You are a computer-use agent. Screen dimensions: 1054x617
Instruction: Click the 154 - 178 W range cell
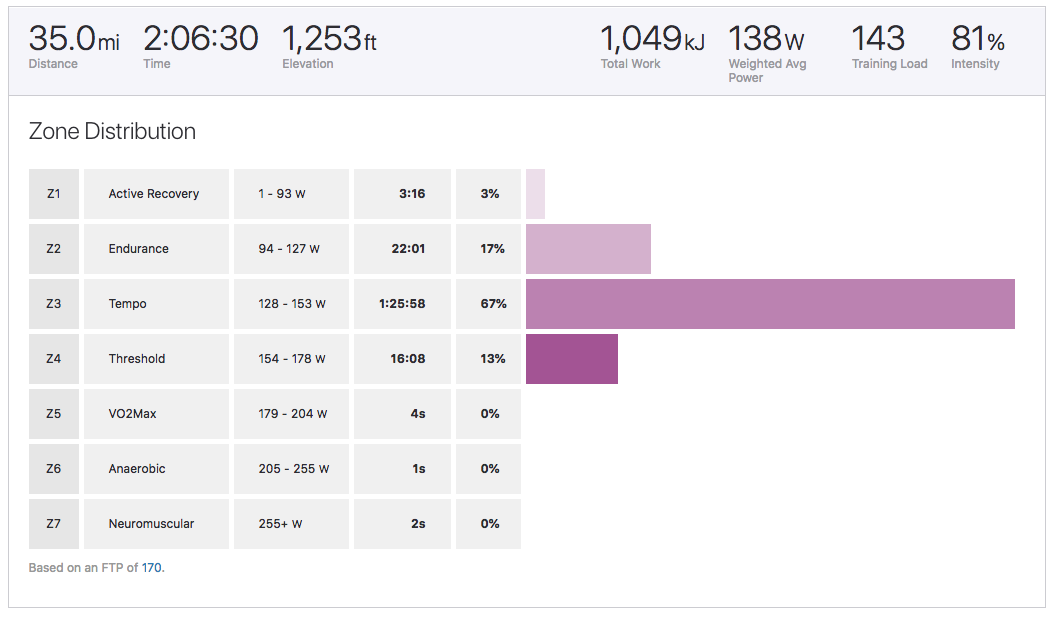[x=291, y=359]
